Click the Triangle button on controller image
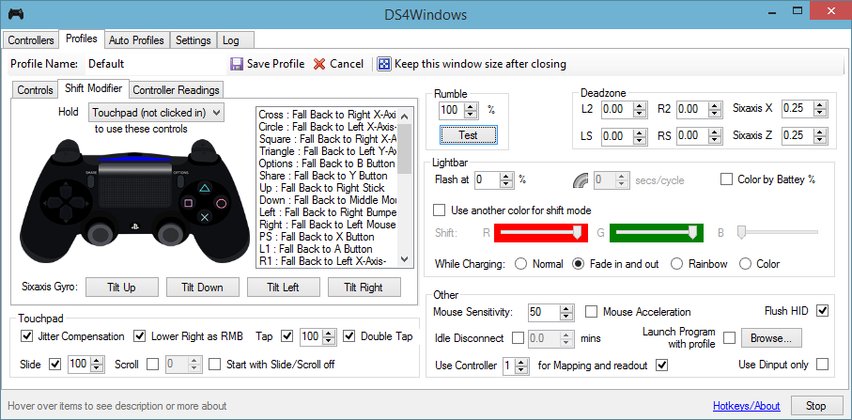Viewport: 852px width, 420px height. pos(204,189)
